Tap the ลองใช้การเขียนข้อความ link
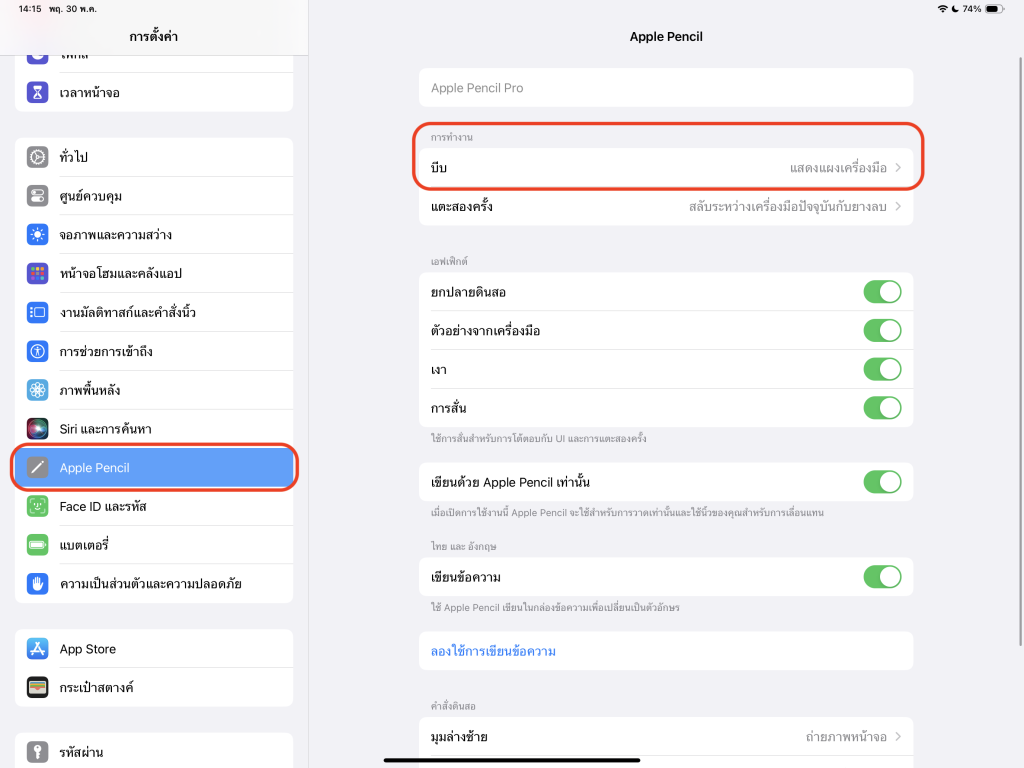Image resolution: width=1024 pixels, height=768 pixels. pyautogui.click(x=494, y=651)
